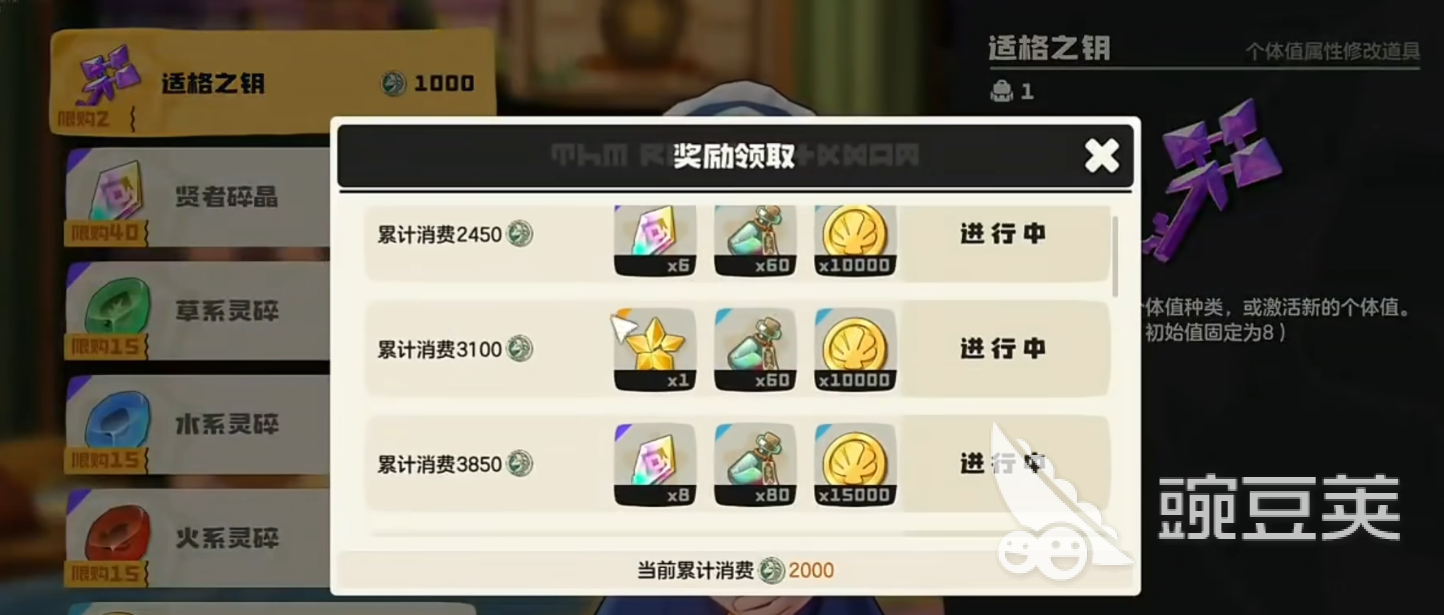Click 进行中 status for 累计消费3100
Viewport: 1444px width, 615px height.
click(x=1003, y=348)
